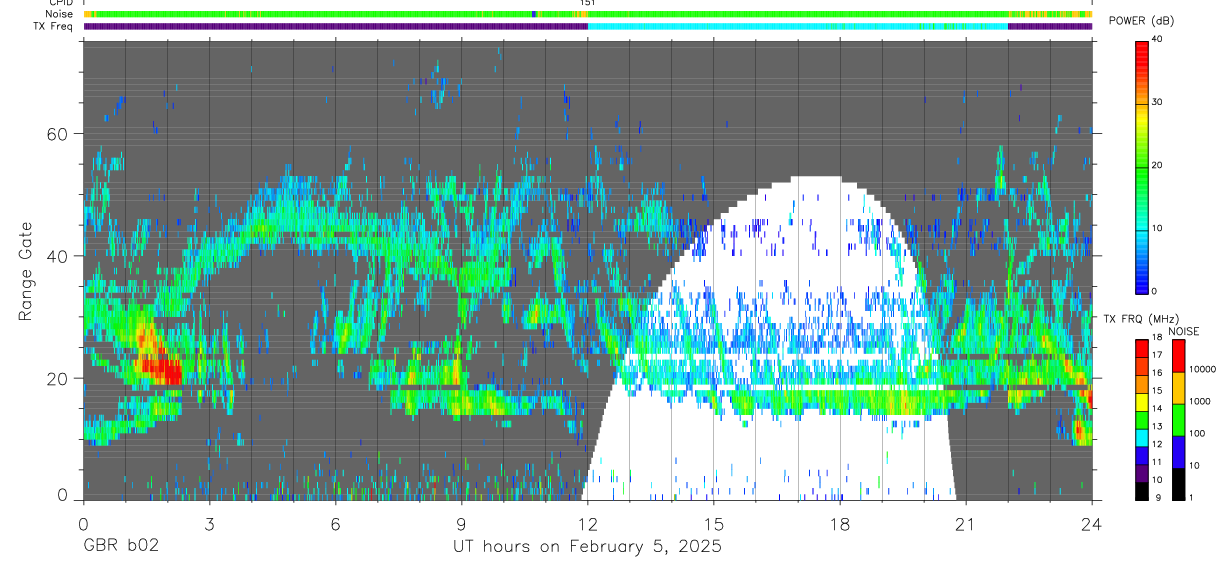Click the green noise strip above the plot
Image resolution: width=1228 pixels, height=567 pixels.
[588, 14]
